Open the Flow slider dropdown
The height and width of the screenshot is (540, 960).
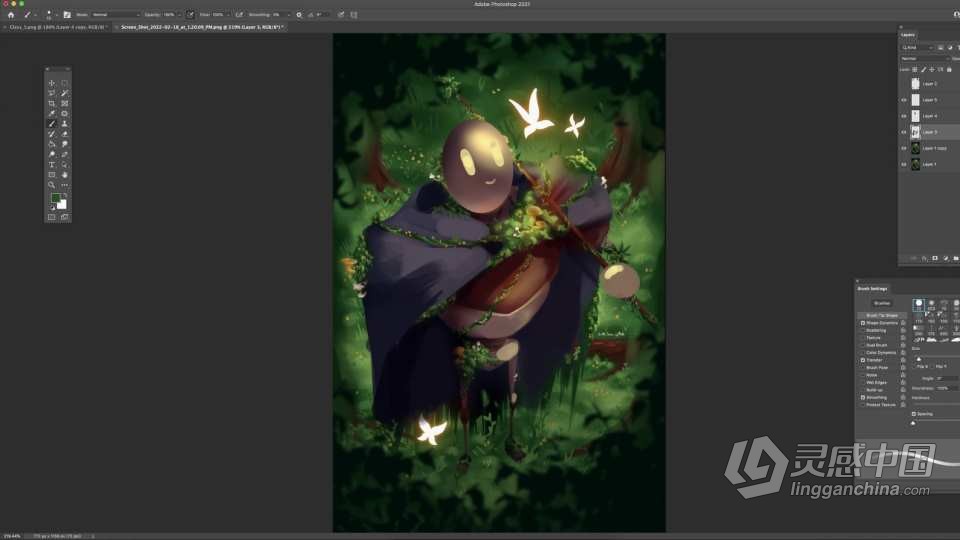[x=228, y=15]
